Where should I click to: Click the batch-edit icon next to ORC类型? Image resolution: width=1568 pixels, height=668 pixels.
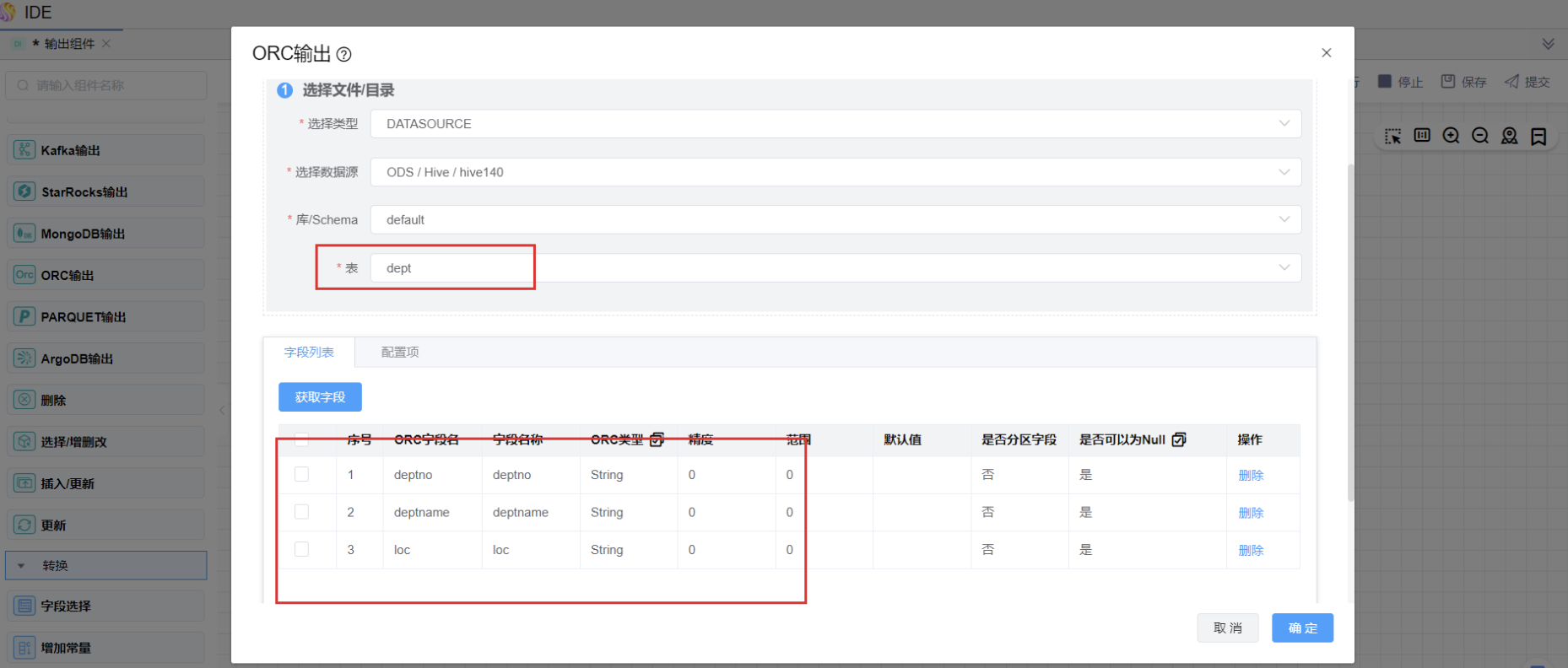coord(657,439)
